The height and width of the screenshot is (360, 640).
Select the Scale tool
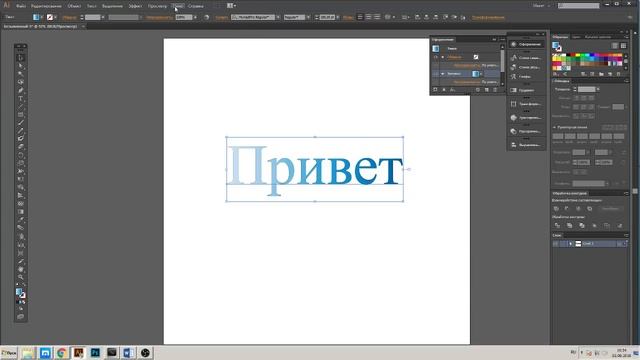pyautogui.click(x=21, y=163)
